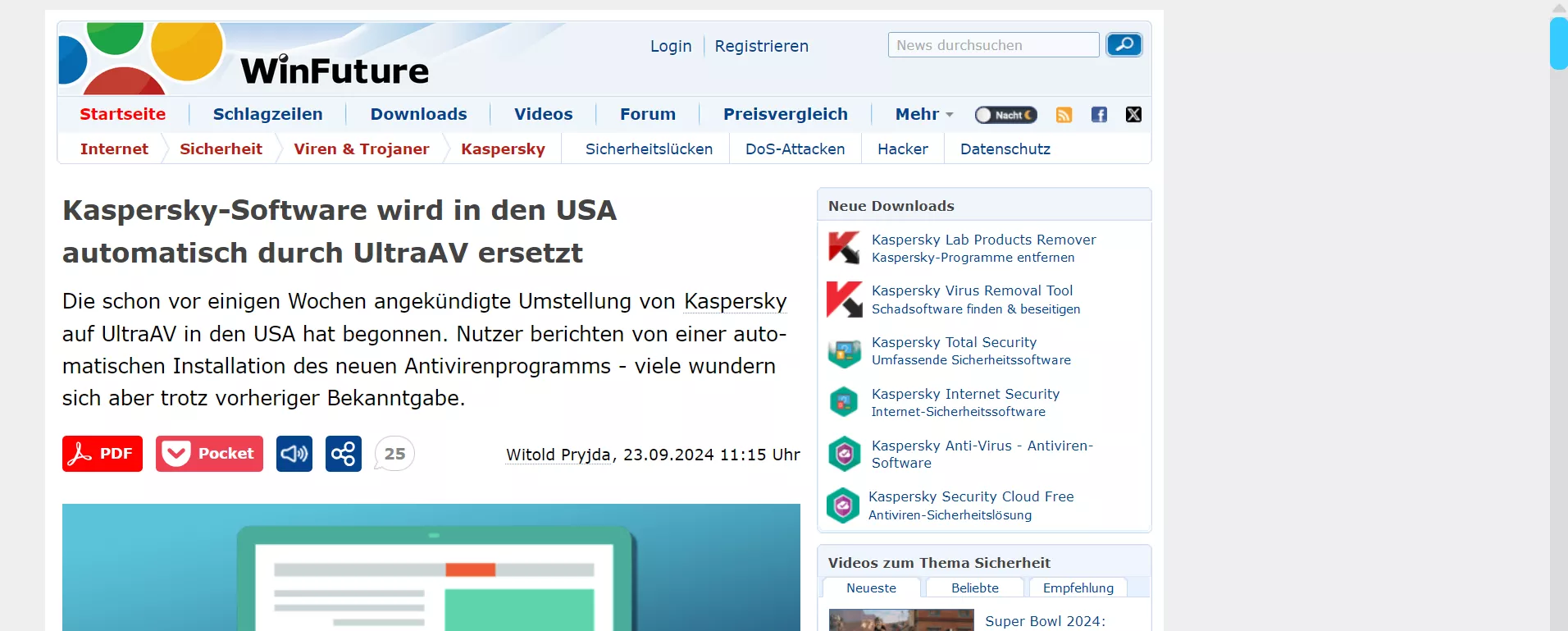Click the page vertical scrollbar thumb
Image resolution: width=1568 pixels, height=631 pixels.
[x=1558, y=43]
